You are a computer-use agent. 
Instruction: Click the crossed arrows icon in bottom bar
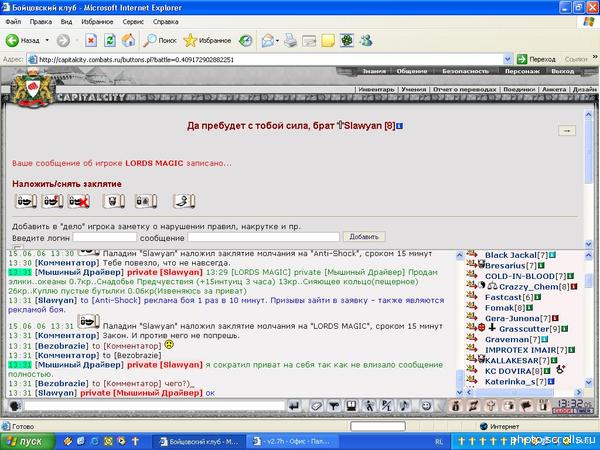tap(473, 406)
